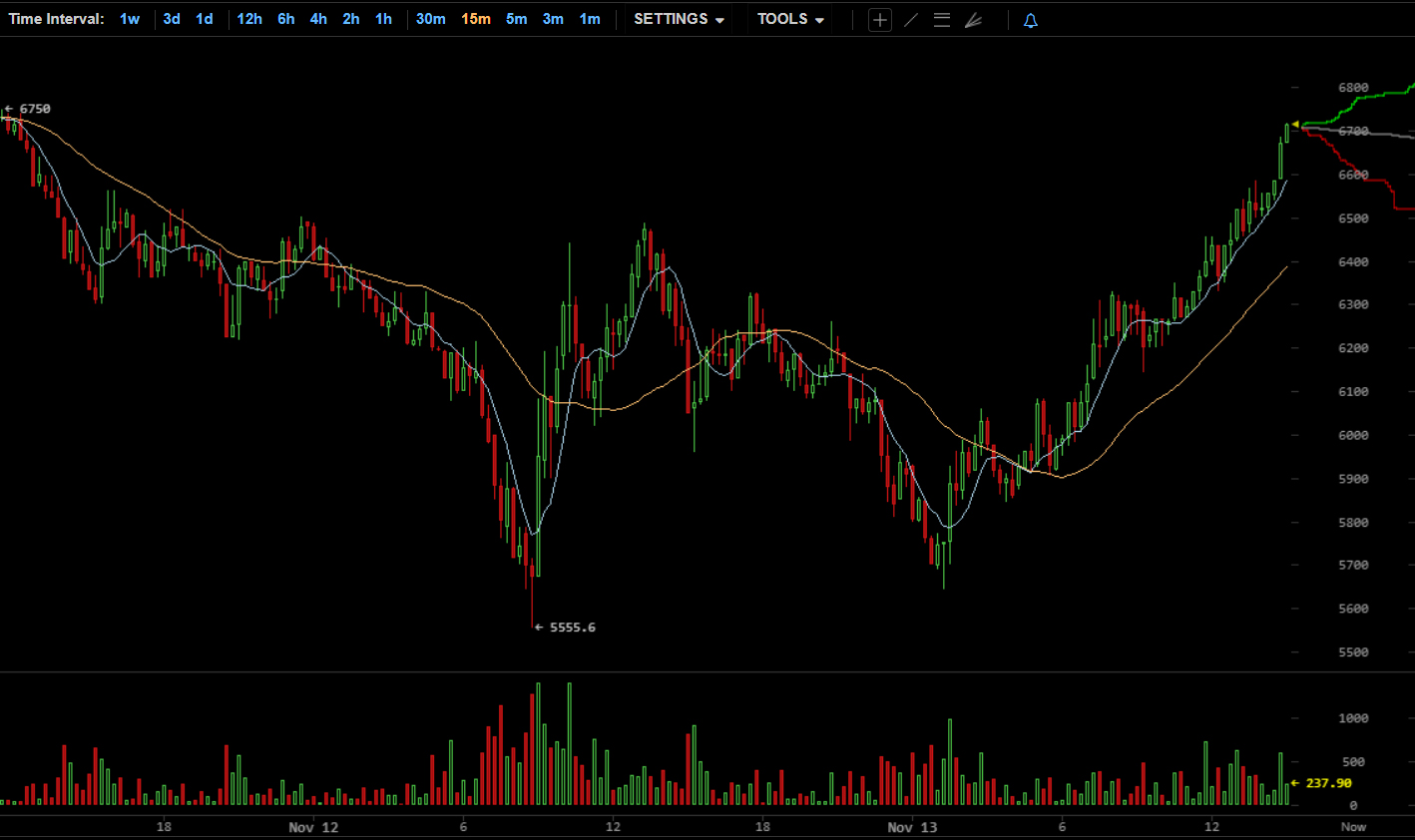Select the fan lines drawing tool
The image size is (1415, 840).
[973, 20]
